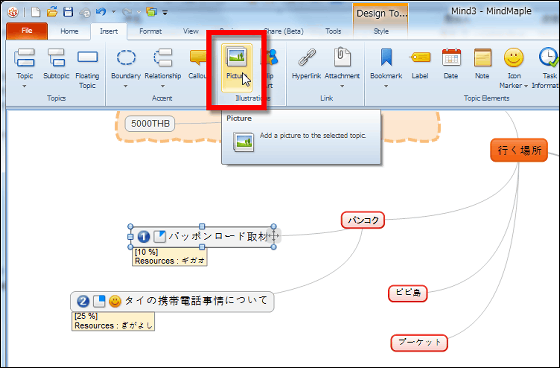Screen dimensions: 560x368
Task: Open the Tools ribbon tab
Action: (x=333, y=31)
